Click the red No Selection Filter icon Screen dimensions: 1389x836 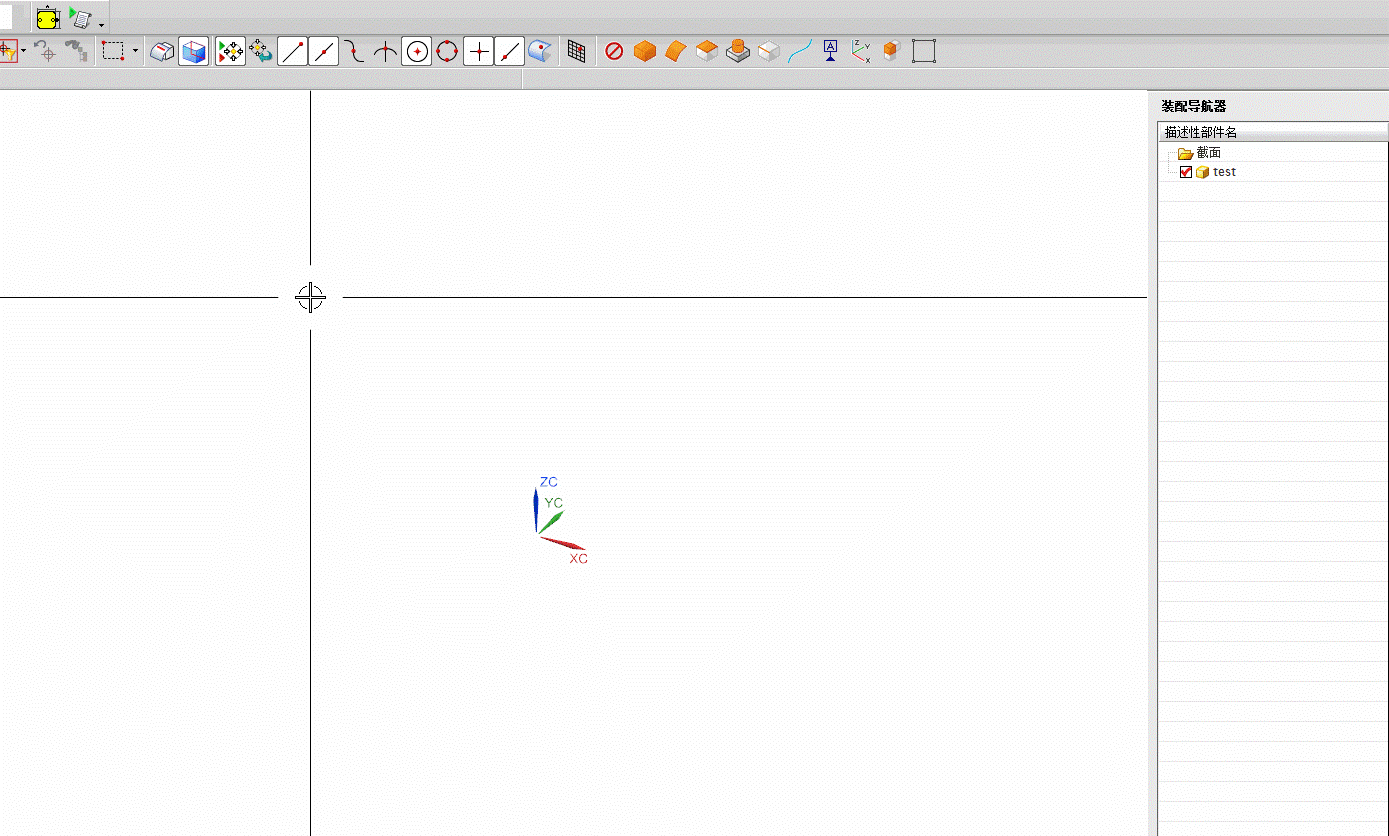[x=614, y=51]
